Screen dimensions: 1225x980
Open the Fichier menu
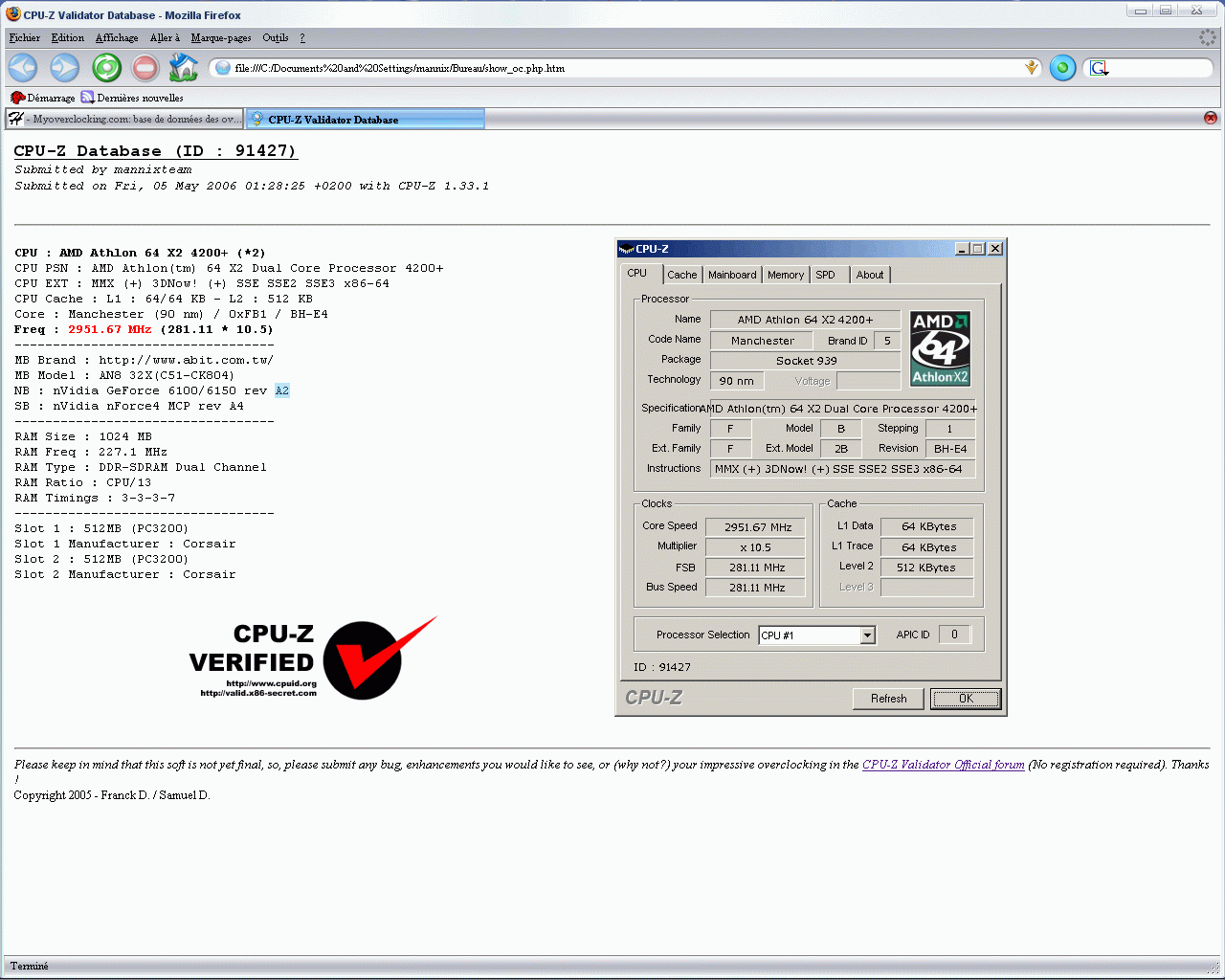[x=25, y=37]
